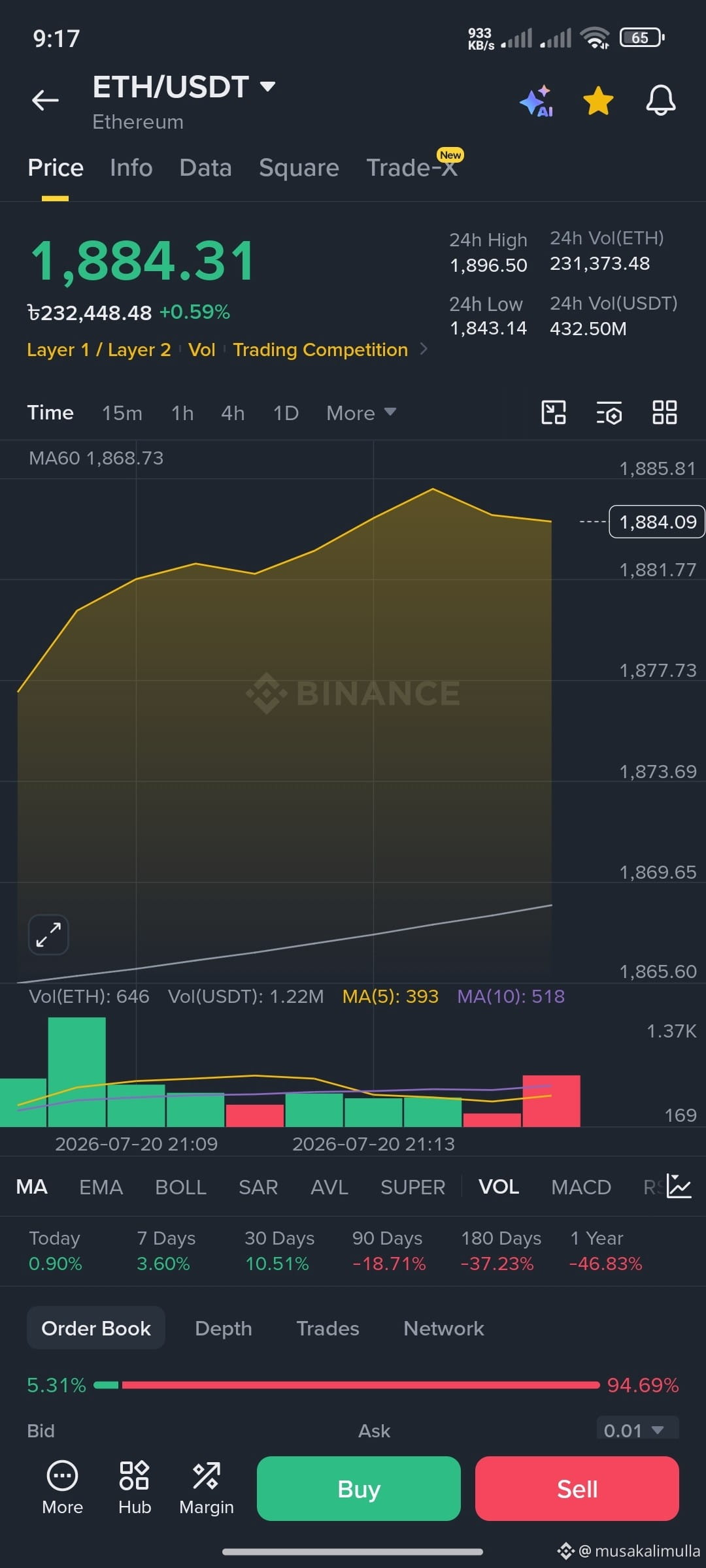This screenshot has height=1568, width=706.
Task: Select the 7 Days performance value
Action: (x=163, y=1264)
